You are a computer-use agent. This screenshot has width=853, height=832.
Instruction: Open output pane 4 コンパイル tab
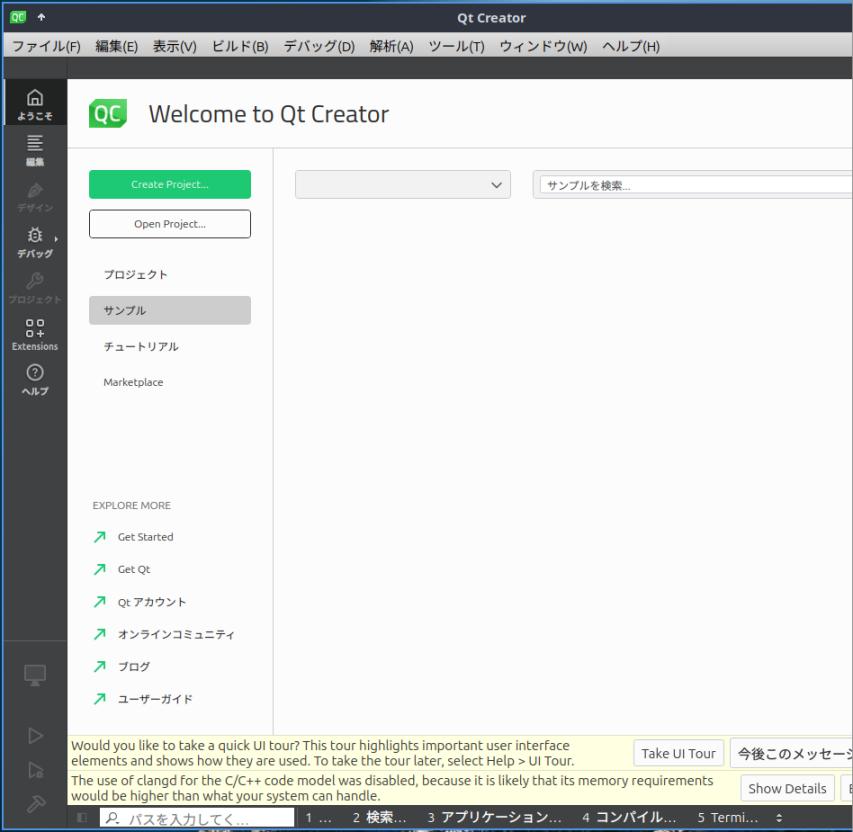pos(629,817)
